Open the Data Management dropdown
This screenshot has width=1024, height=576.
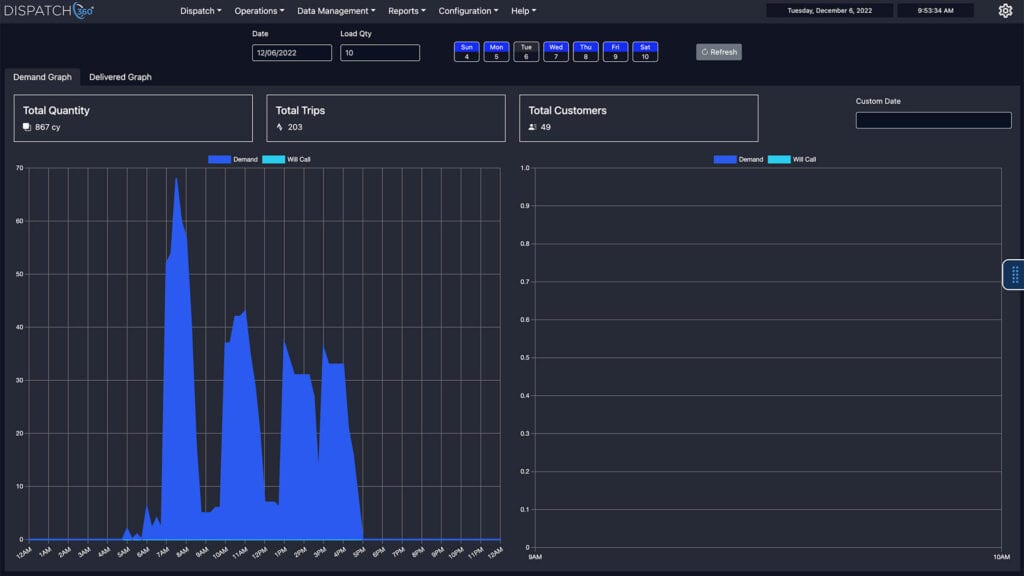(x=336, y=11)
